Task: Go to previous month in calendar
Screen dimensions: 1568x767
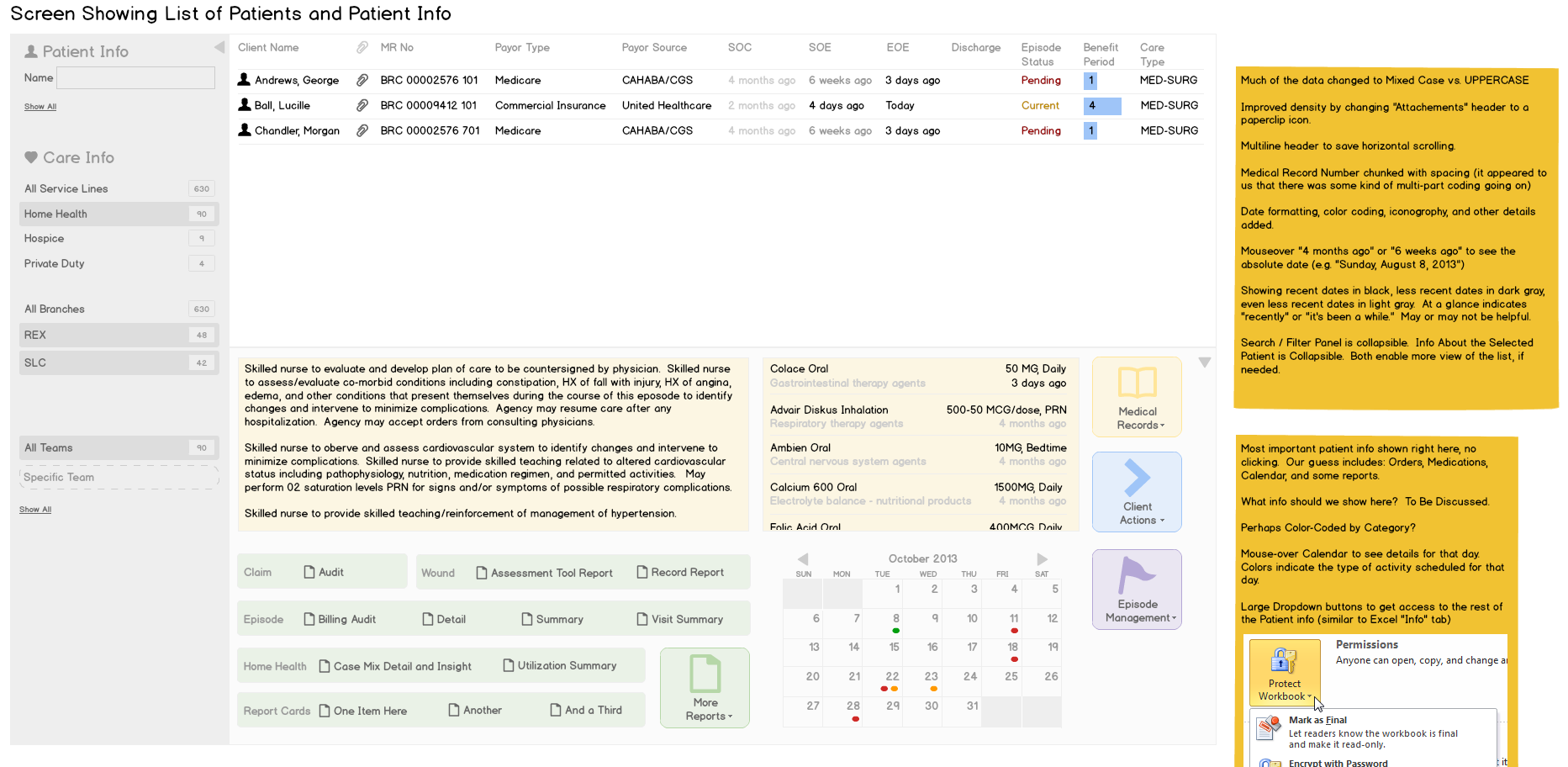Action: coord(803,559)
